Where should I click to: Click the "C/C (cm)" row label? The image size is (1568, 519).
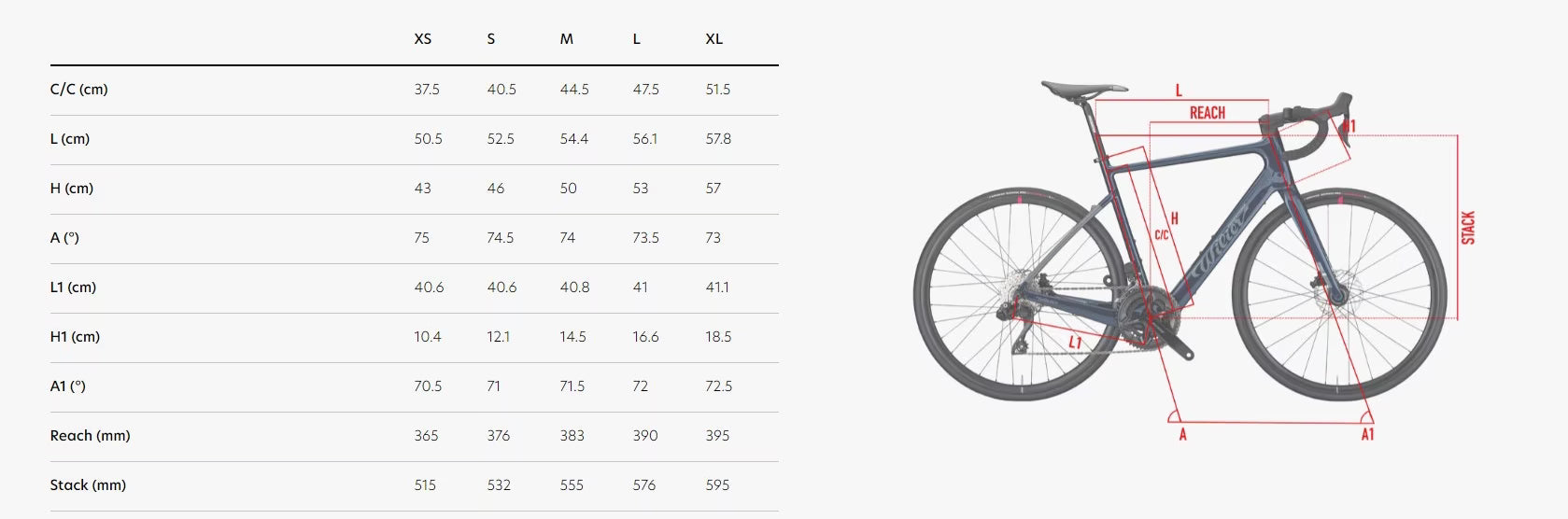click(79, 90)
